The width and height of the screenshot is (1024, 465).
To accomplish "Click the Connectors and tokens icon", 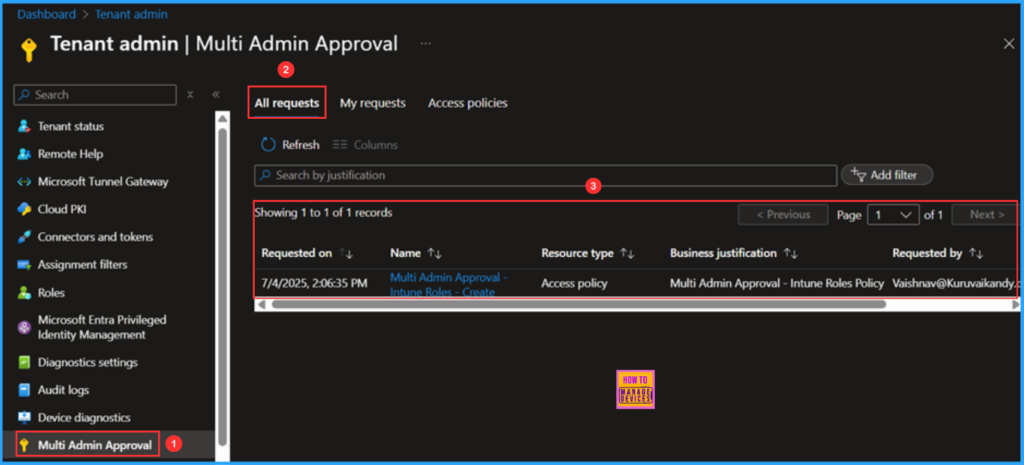I will click(24, 237).
